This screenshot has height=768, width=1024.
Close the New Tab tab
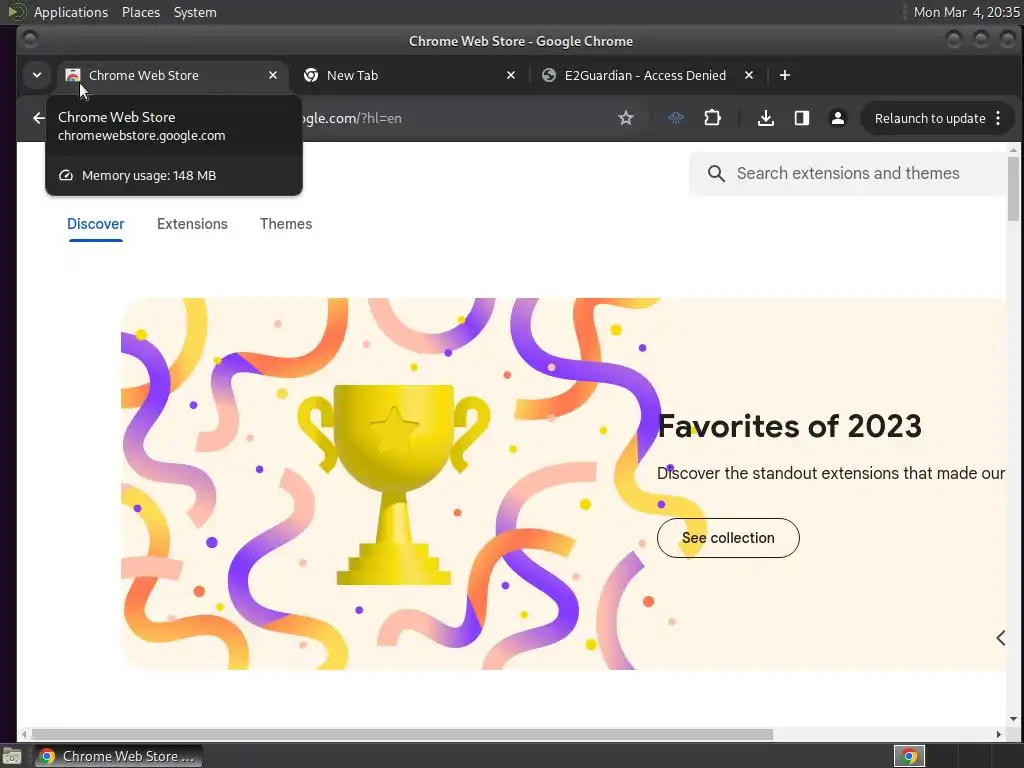pyautogui.click(x=511, y=75)
